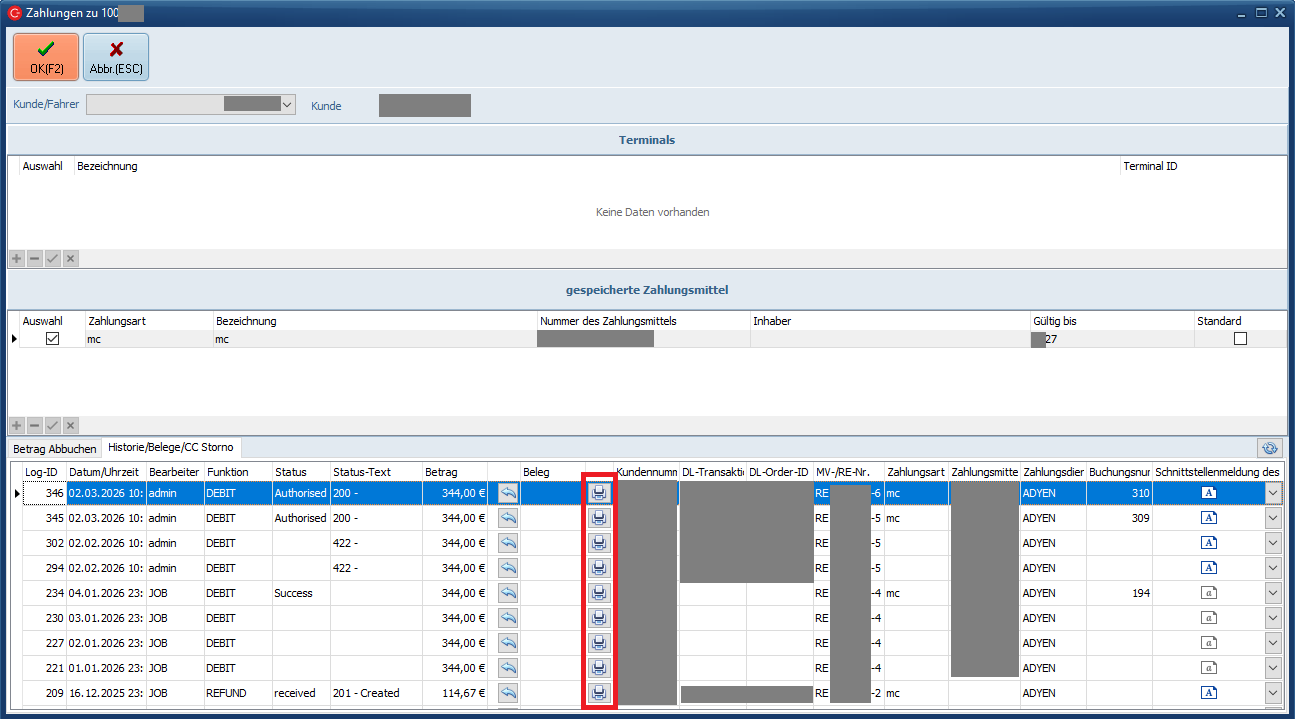This screenshot has width=1298, height=722.
Task: Open the Kunde/Fahrer dropdown
Action: pyautogui.click(x=287, y=104)
